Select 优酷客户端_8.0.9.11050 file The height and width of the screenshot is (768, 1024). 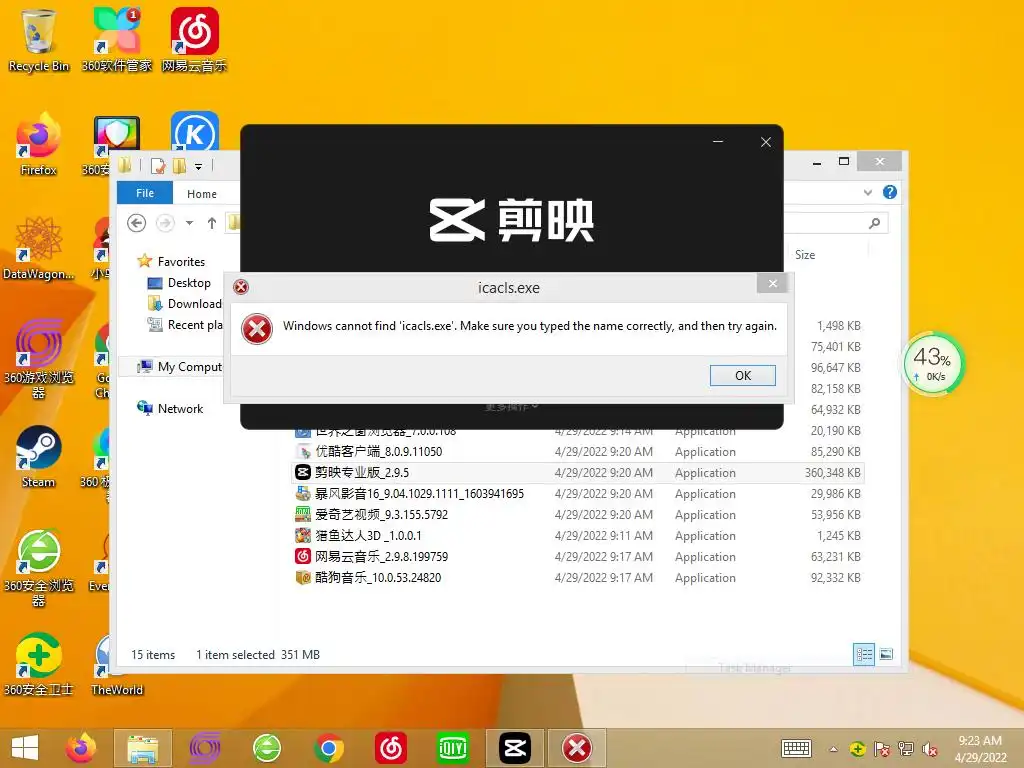point(379,452)
